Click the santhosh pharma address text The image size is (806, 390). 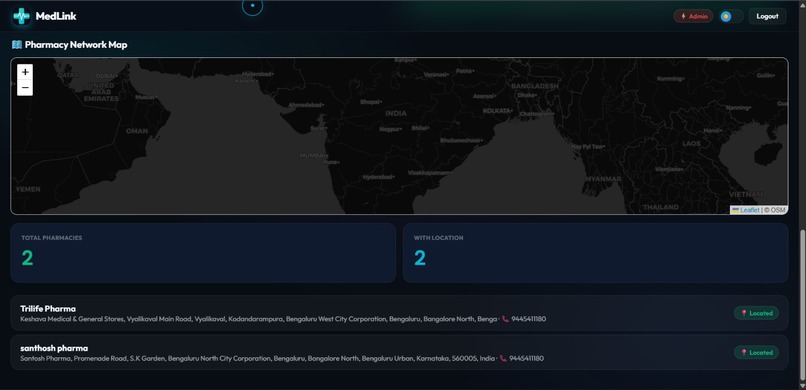[x=258, y=359]
